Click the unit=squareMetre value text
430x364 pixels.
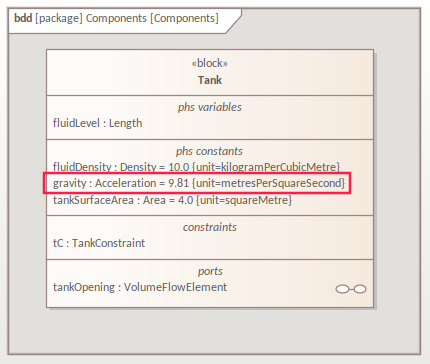(x=244, y=200)
